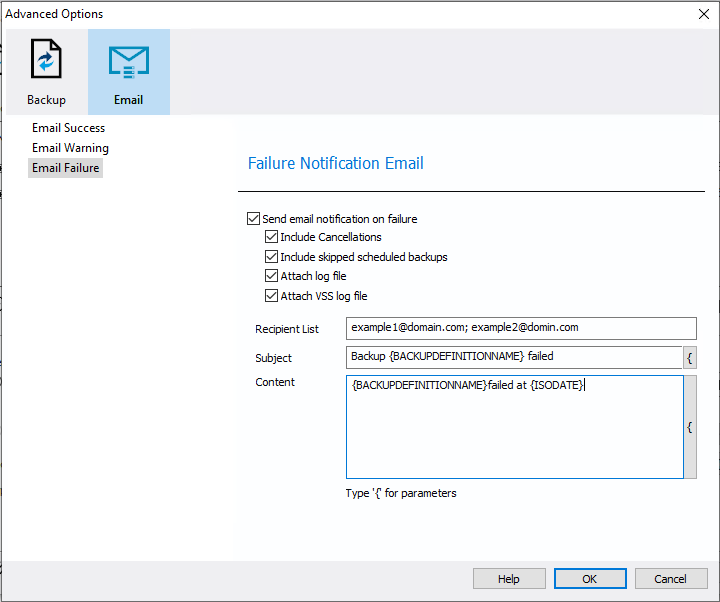Viewport: 720px width, 602px height.
Task: Click into the Recipient List field
Action: click(x=521, y=328)
